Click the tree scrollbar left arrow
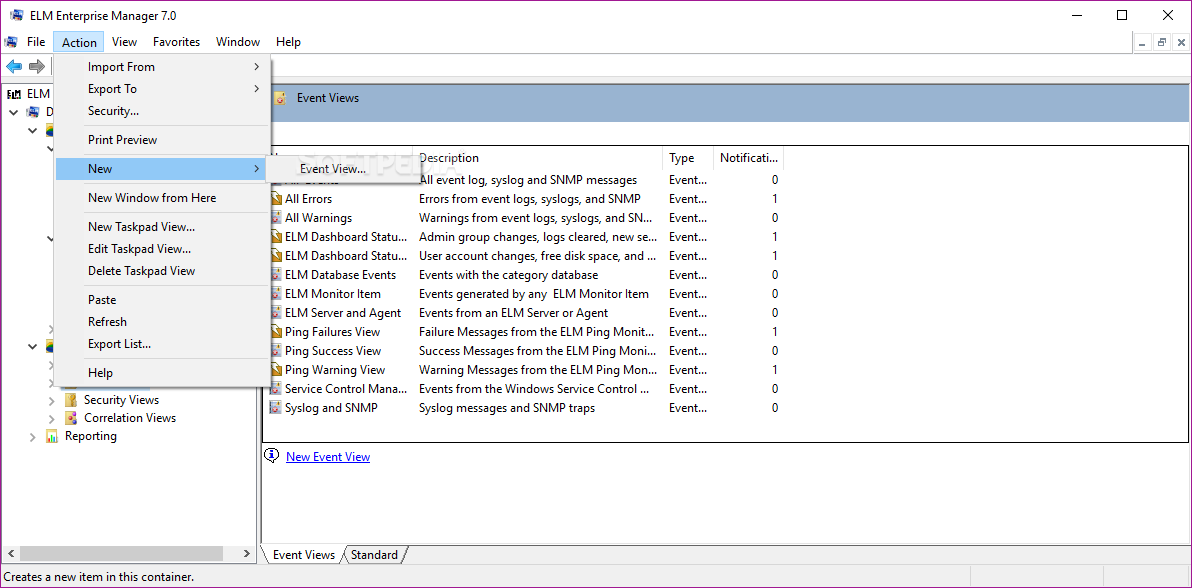The image size is (1192, 588). pyautogui.click(x=9, y=554)
